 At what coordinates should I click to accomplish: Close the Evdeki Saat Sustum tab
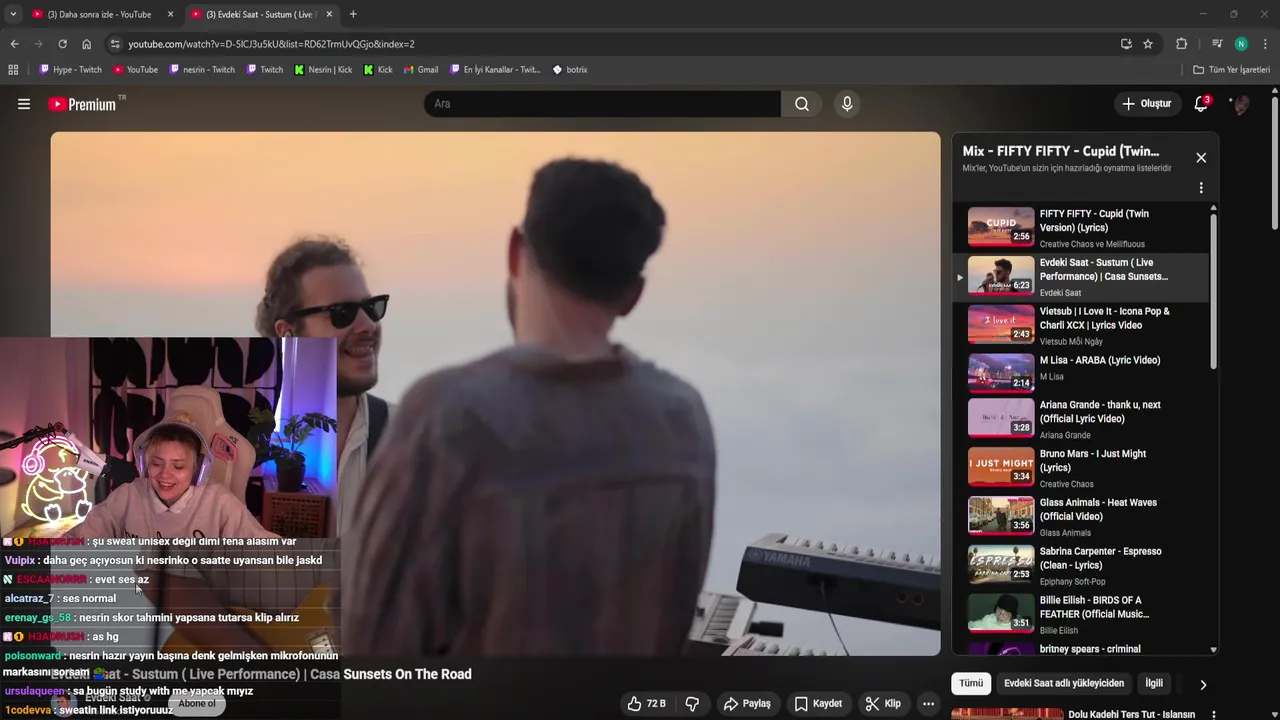click(329, 14)
